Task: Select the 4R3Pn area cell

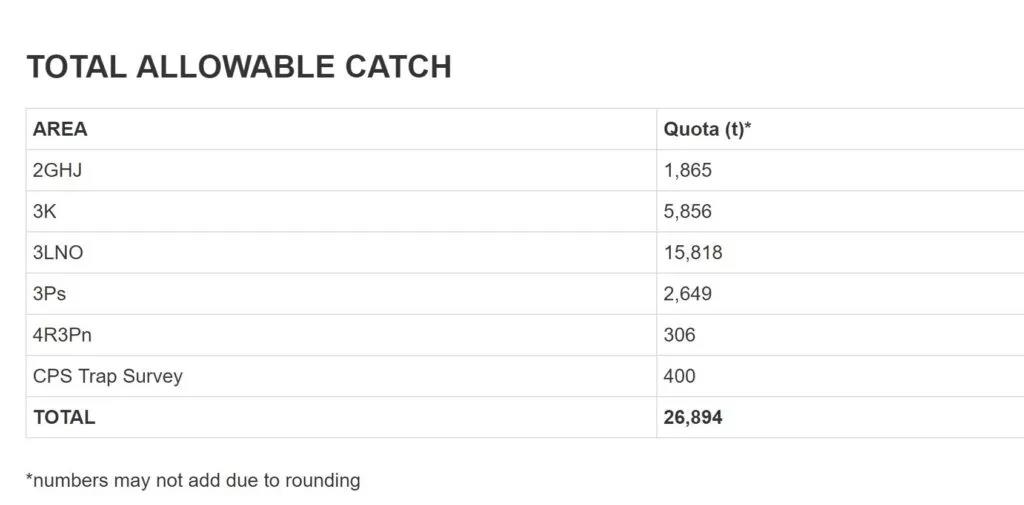Action: click(x=61, y=336)
